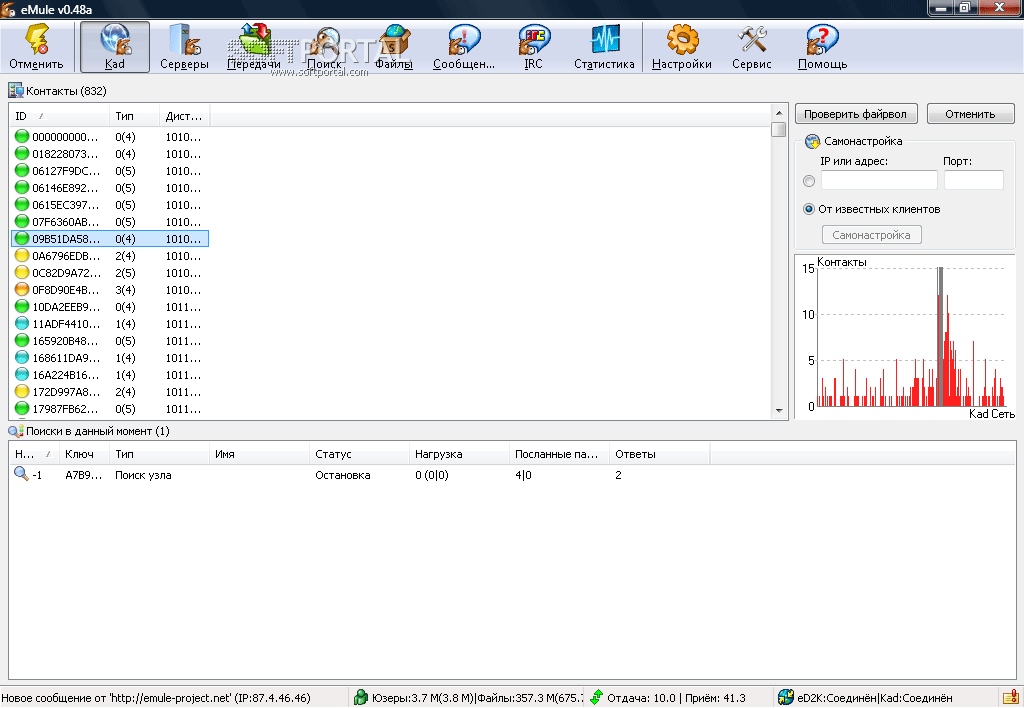
Task: Click the users icon in status bar
Action: [x=361, y=698]
